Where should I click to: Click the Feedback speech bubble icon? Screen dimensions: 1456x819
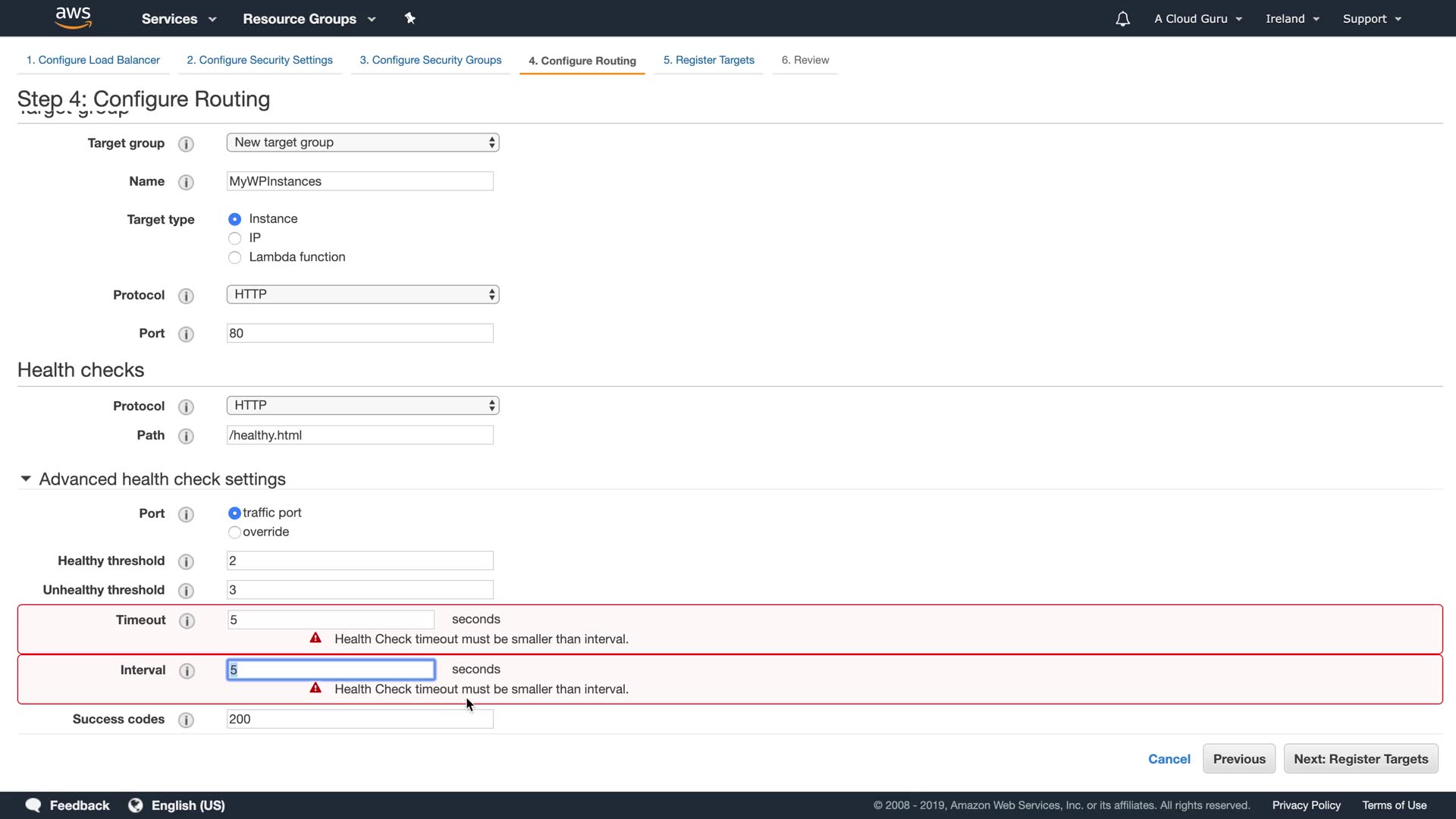pyautogui.click(x=33, y=805)
